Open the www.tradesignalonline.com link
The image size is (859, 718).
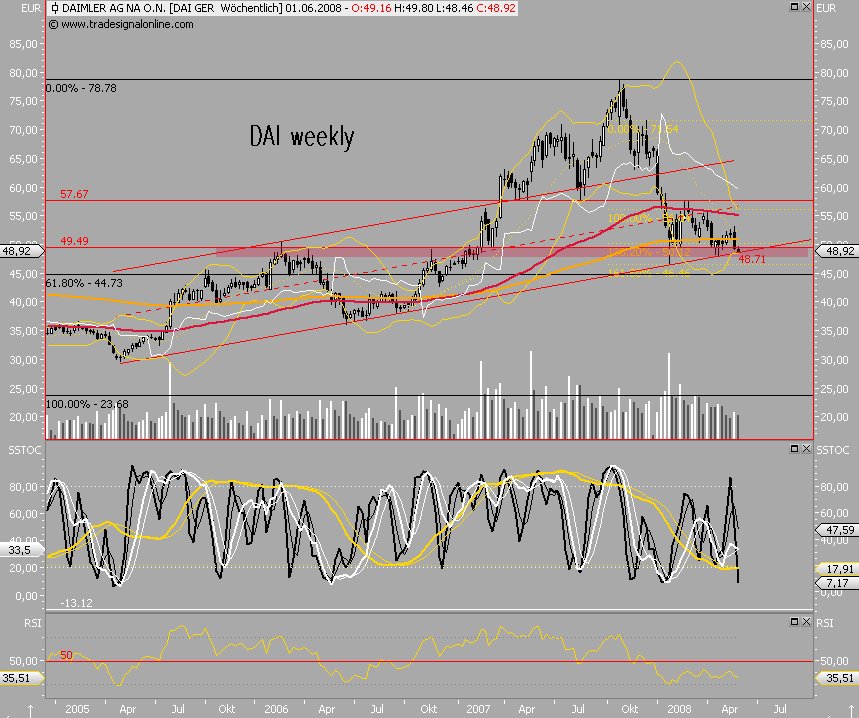120,25
